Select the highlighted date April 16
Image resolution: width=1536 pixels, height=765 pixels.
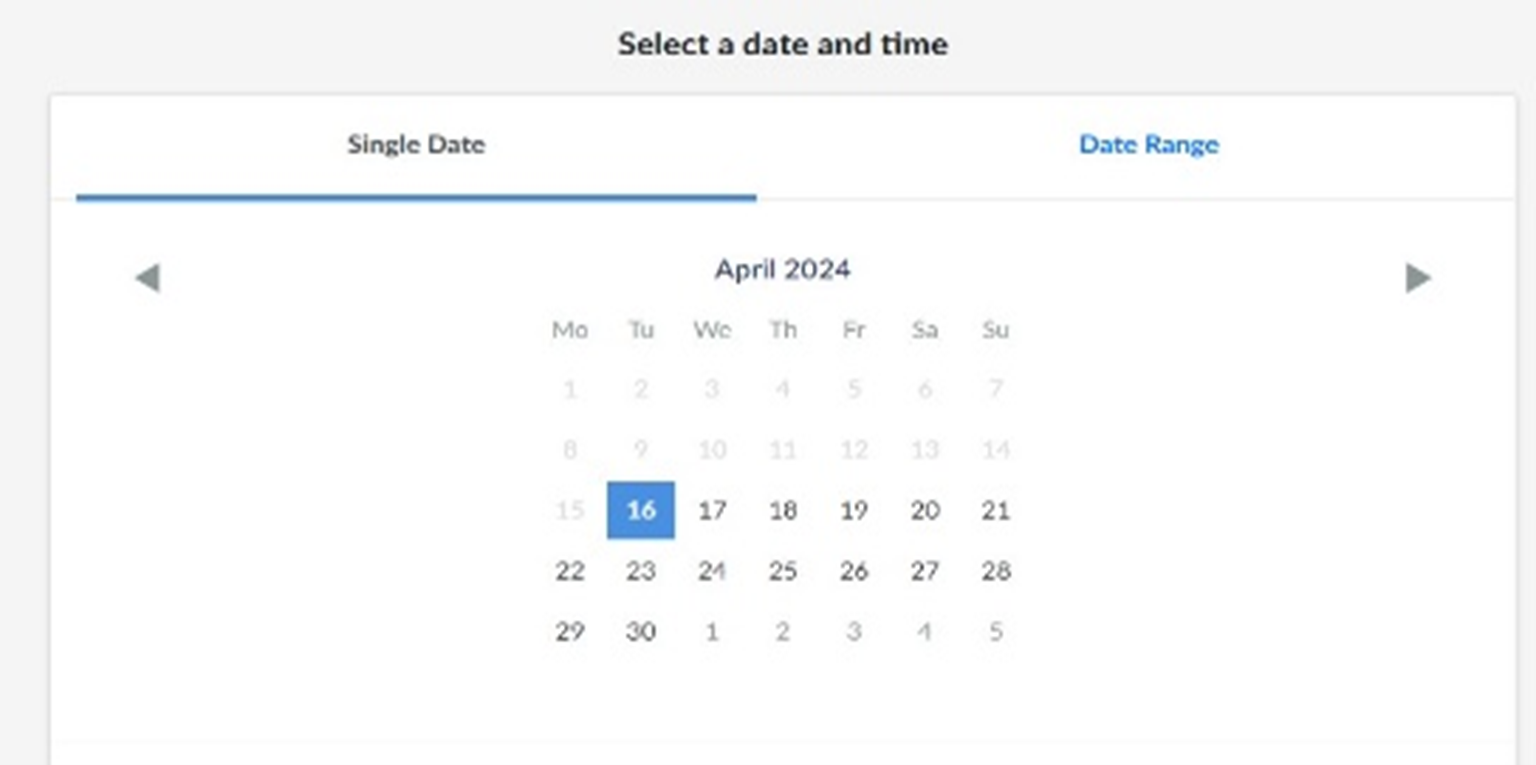(x=640, y=510)
